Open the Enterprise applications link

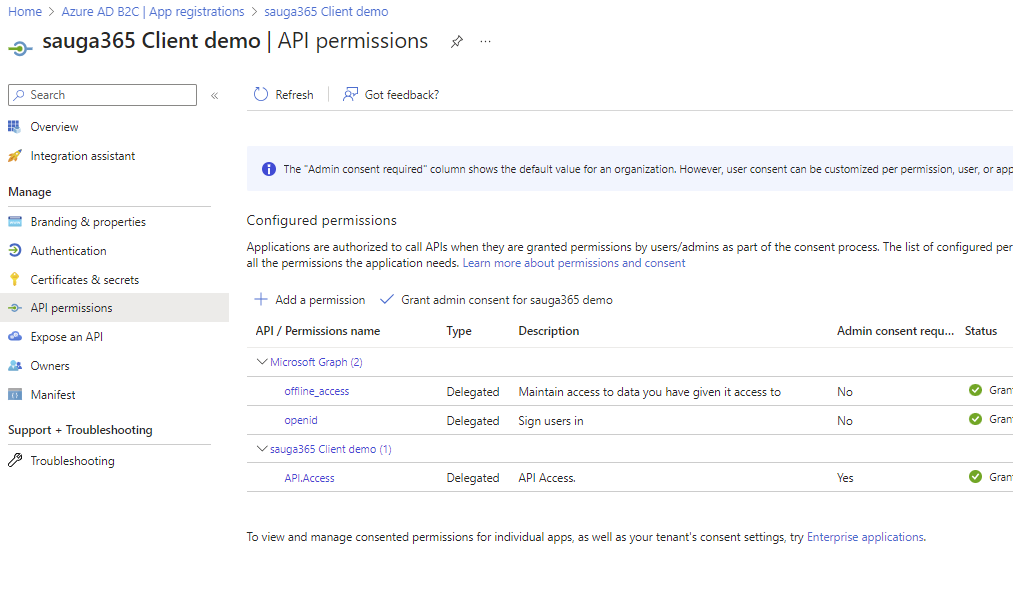pyautogui.click(x=864, y=536)
